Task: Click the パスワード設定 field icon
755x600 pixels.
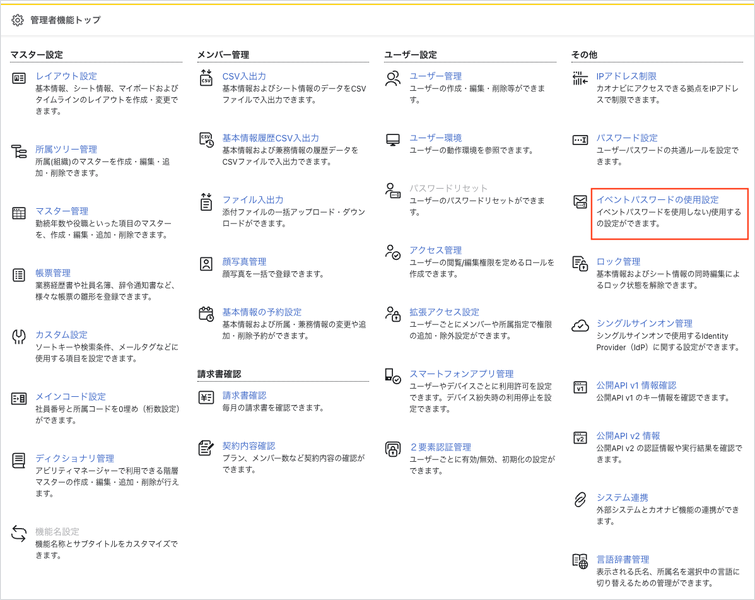Action: (x=580, y=140)
